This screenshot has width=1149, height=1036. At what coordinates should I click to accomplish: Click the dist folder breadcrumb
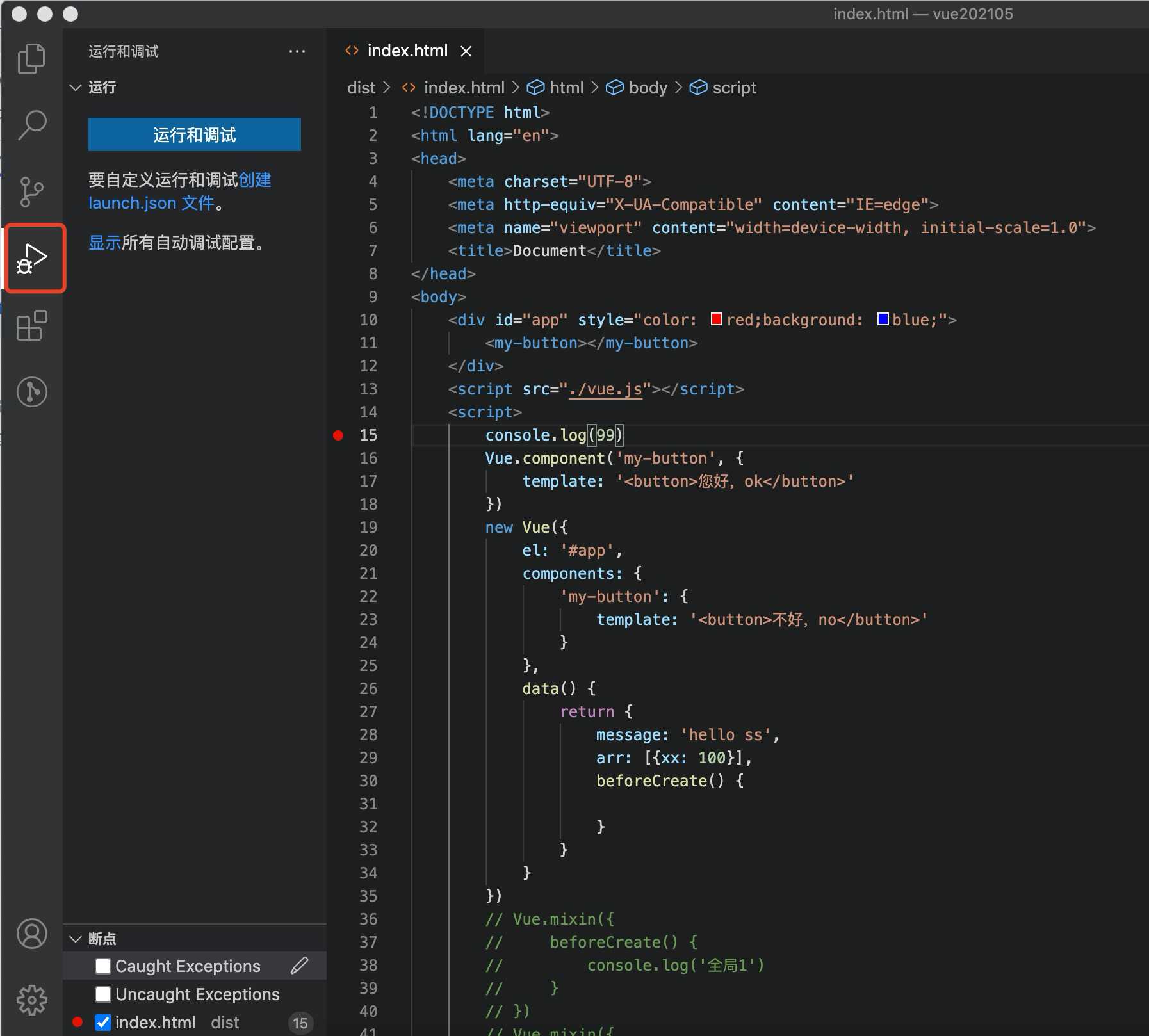361,88
